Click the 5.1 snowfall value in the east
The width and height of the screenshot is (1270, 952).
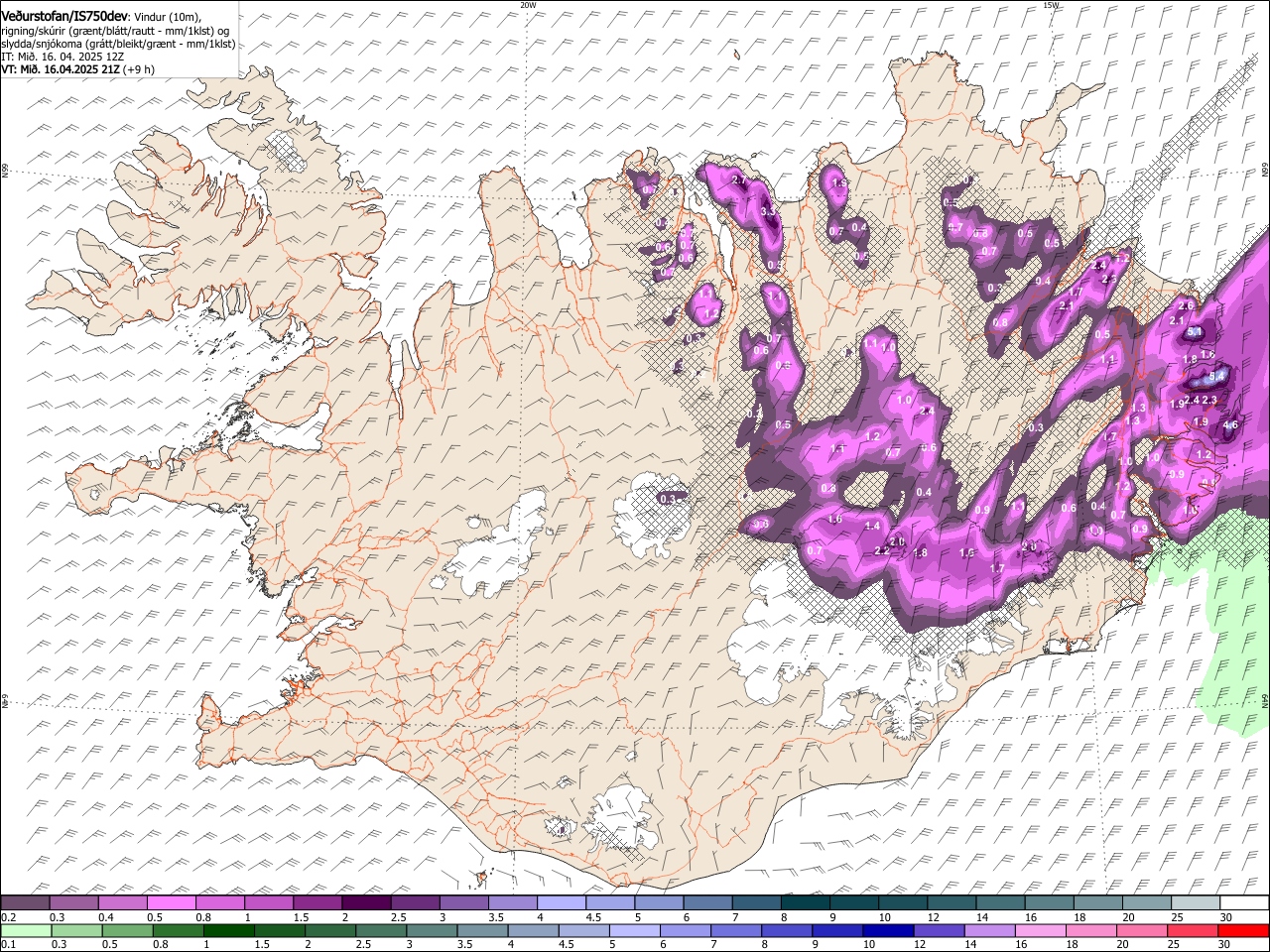(x=1195, y=332)
